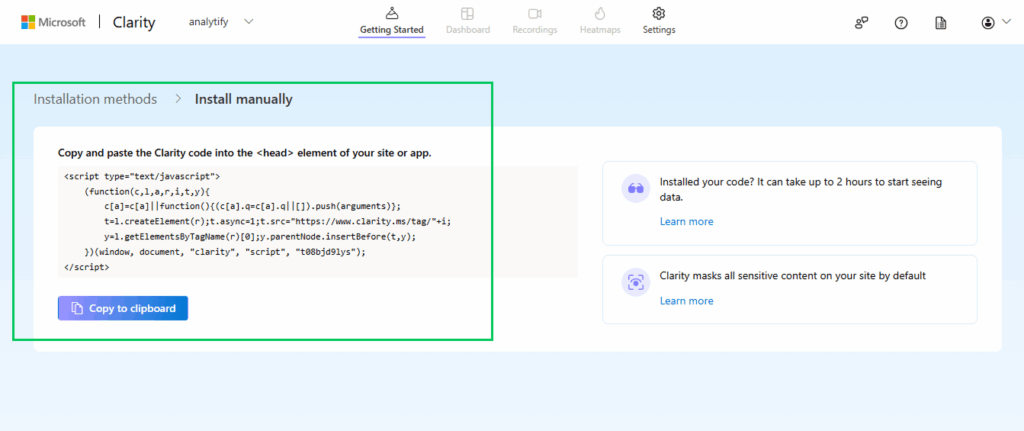Click the 'Clarity masks all sensitive content' text
1024x431 pixels.
pyautogui.click(x=793, y=276)
